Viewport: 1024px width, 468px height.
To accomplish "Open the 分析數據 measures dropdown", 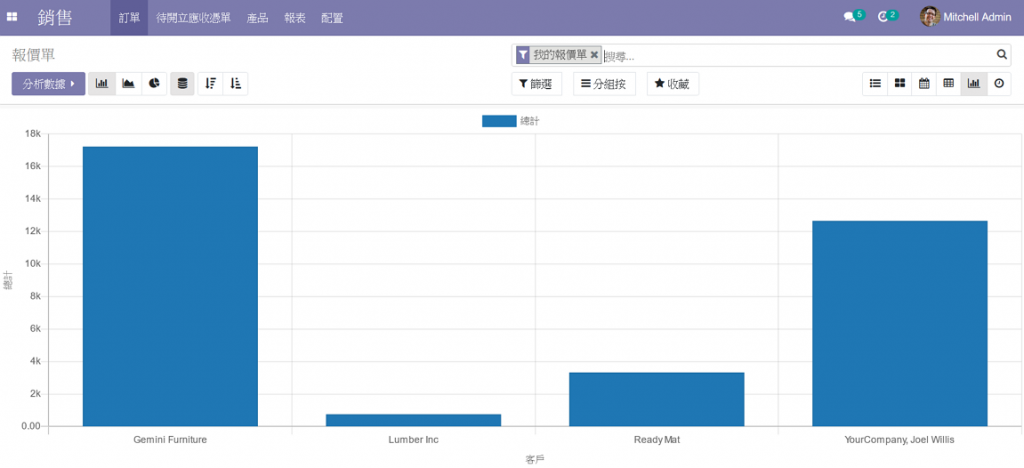I will pos(48,84).
